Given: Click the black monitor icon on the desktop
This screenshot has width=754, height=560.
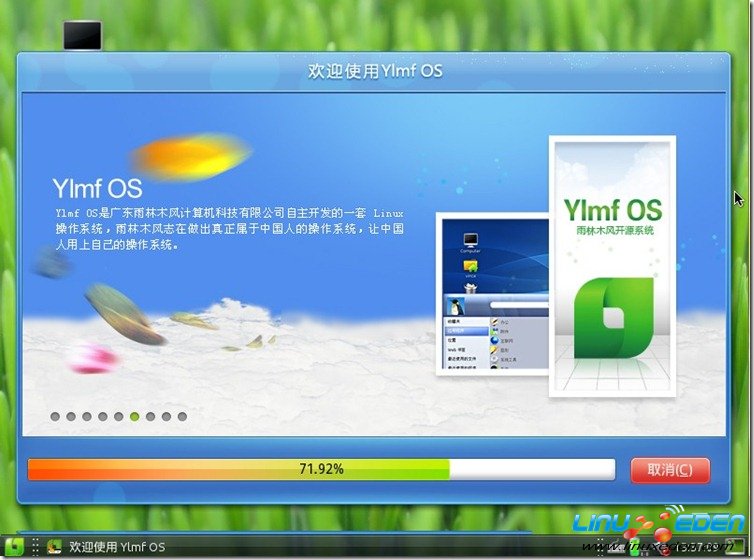Looking at the screenshot, I should 83,35.
